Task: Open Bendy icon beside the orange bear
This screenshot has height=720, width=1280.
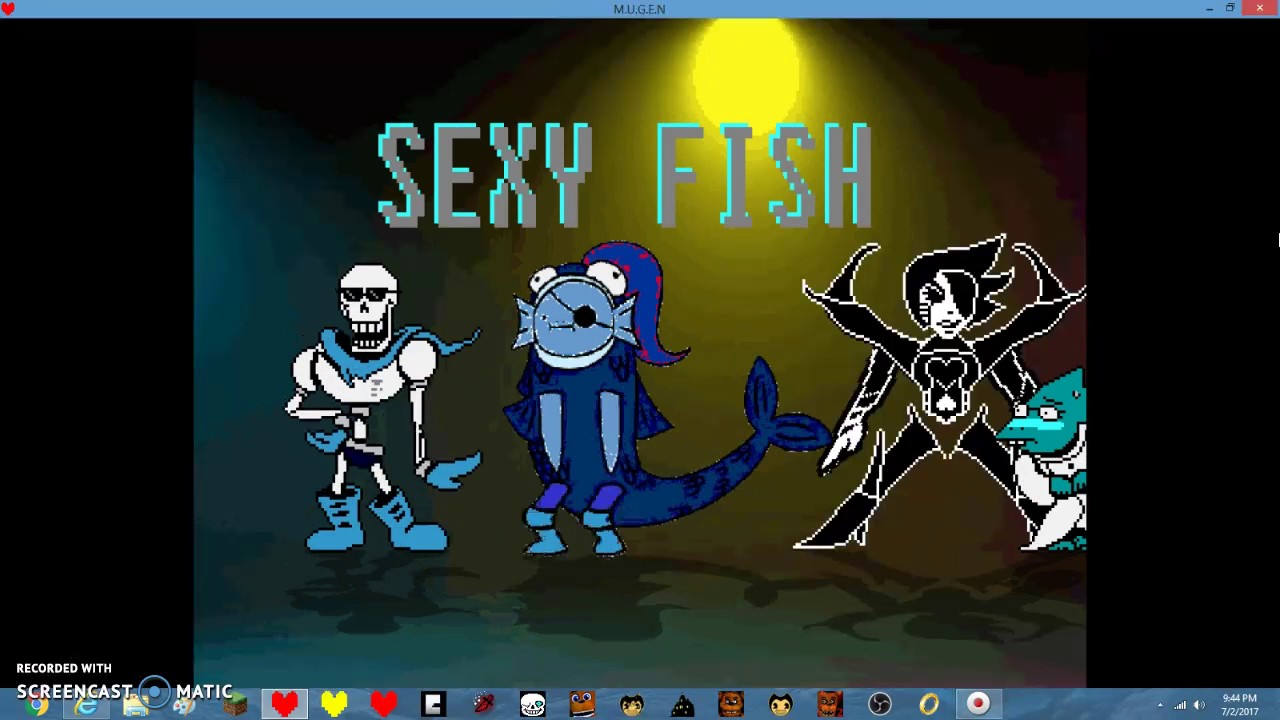Action: (x=631, y=704)
